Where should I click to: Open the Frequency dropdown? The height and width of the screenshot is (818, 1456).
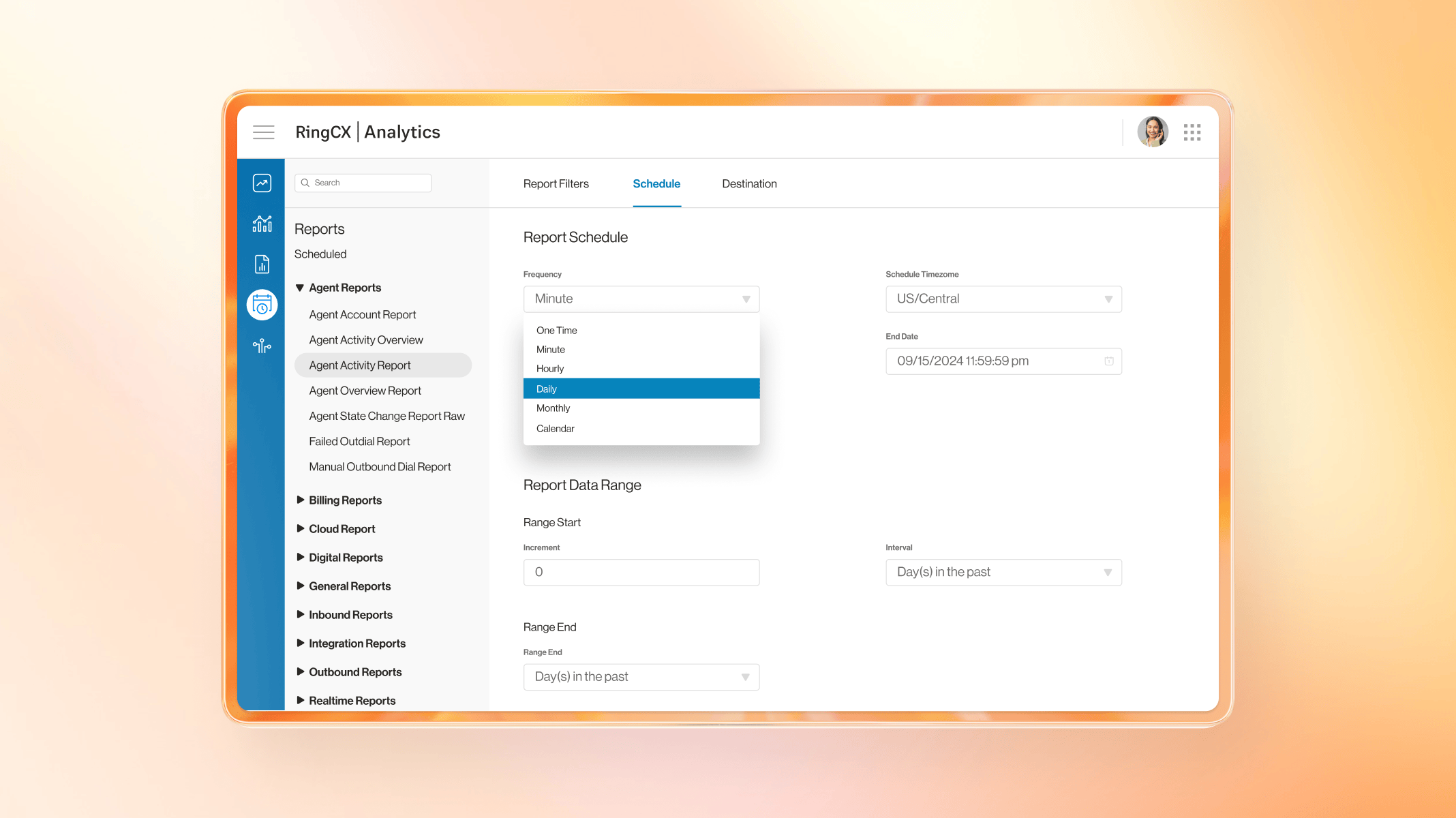click(641, 299)
